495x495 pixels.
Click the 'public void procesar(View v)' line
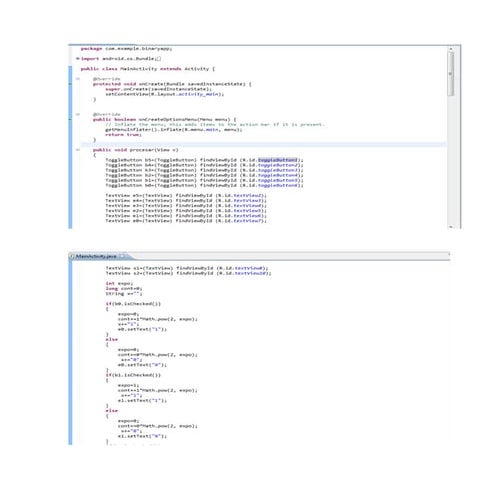(x=135, y=150)
